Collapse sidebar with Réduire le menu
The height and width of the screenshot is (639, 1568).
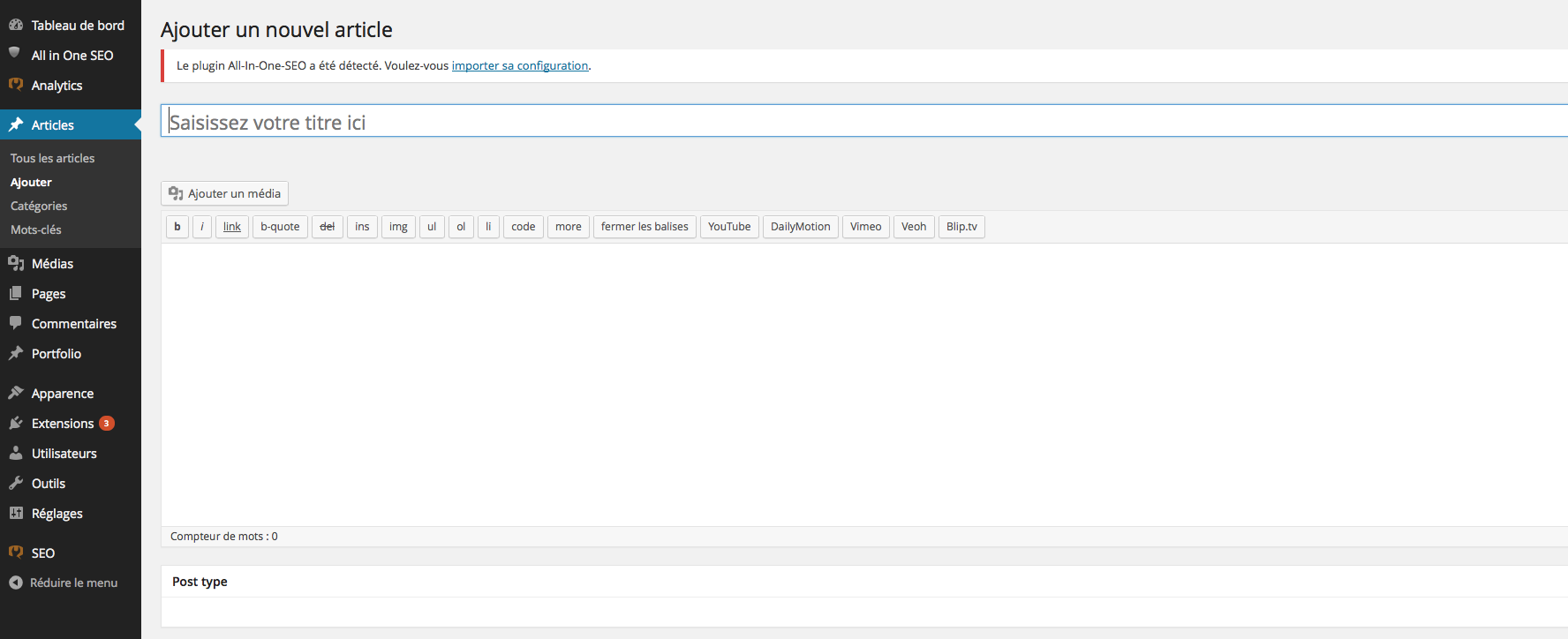tap(63, 583)
